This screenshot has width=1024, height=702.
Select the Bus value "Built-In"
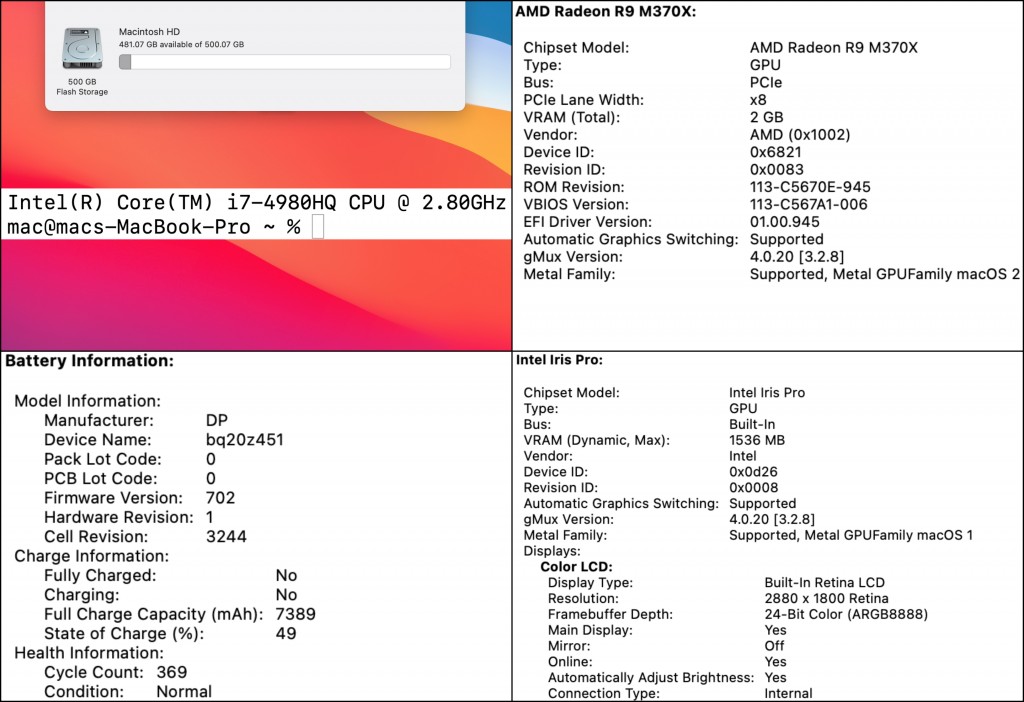coord(752,424)
